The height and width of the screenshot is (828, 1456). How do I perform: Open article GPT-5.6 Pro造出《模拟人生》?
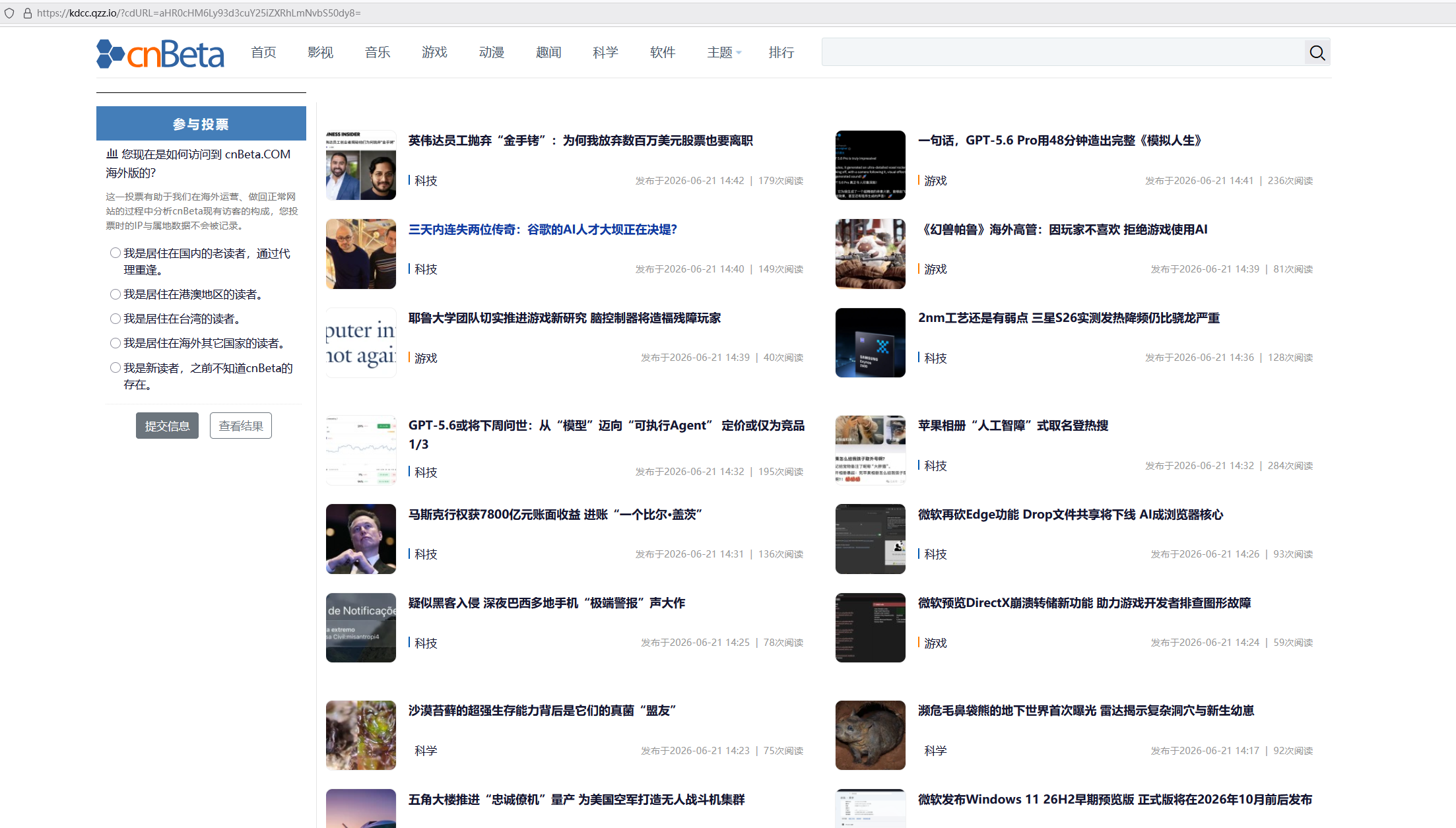[1061, 141]
